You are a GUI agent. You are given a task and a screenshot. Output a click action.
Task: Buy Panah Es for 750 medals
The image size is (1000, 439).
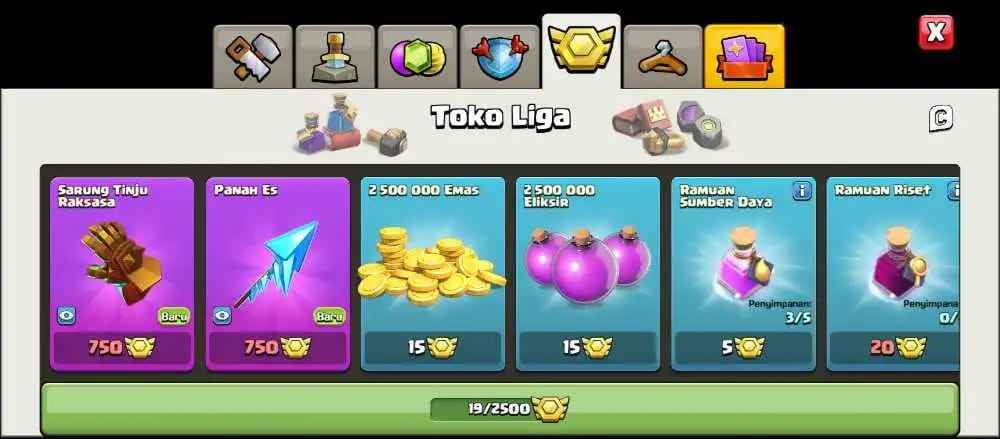[x=277, y=347]
